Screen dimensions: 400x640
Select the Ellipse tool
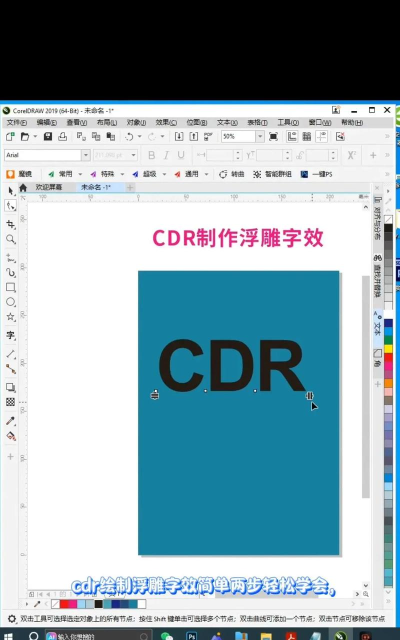(11, 302)
